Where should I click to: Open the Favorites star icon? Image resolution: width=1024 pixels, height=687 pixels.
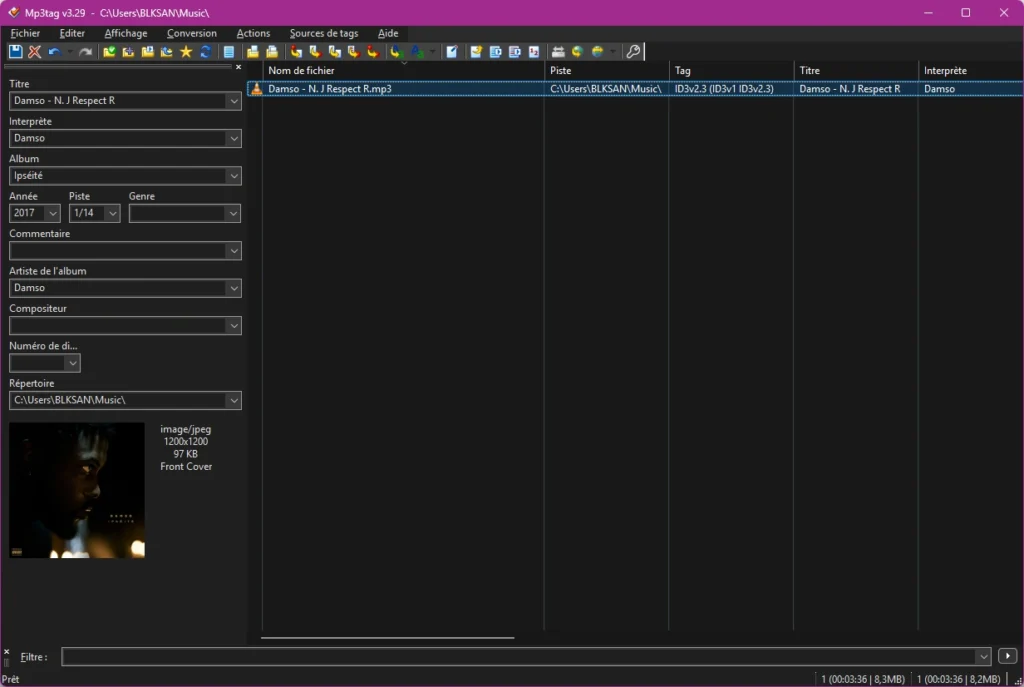tap(186, 52)
